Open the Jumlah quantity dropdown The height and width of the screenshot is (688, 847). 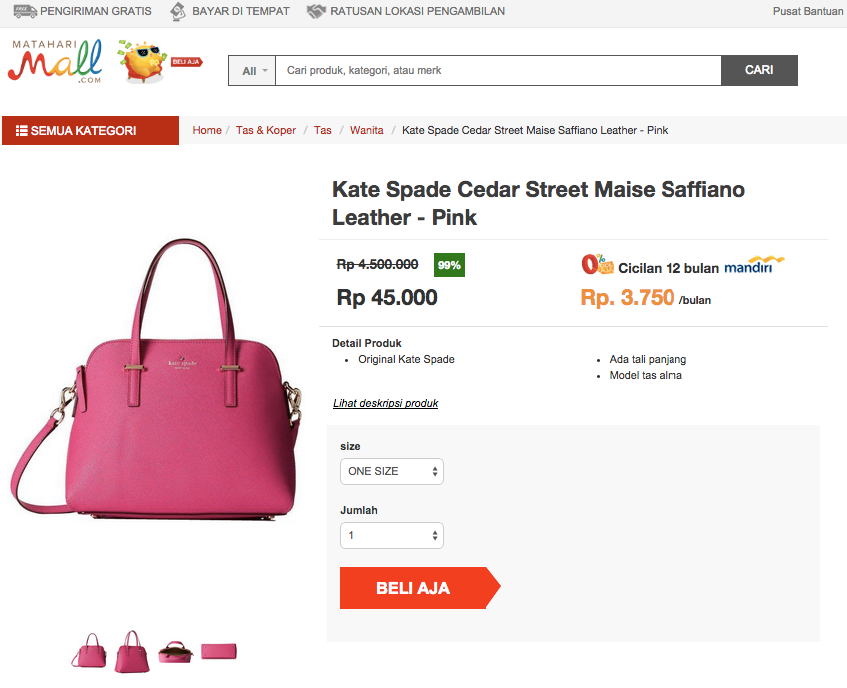tap(392, 535)
